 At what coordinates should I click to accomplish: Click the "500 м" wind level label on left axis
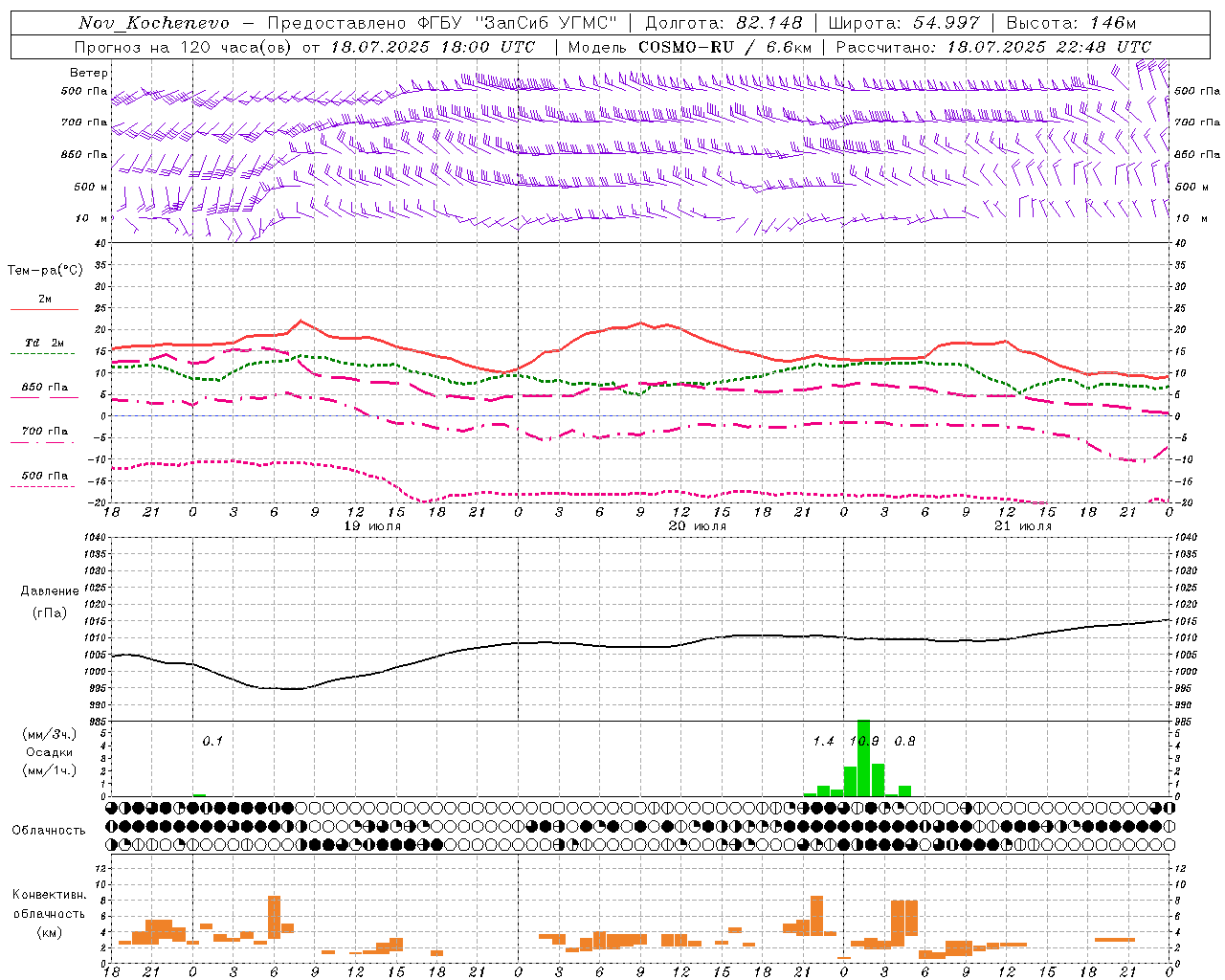[x=91, y=187]
